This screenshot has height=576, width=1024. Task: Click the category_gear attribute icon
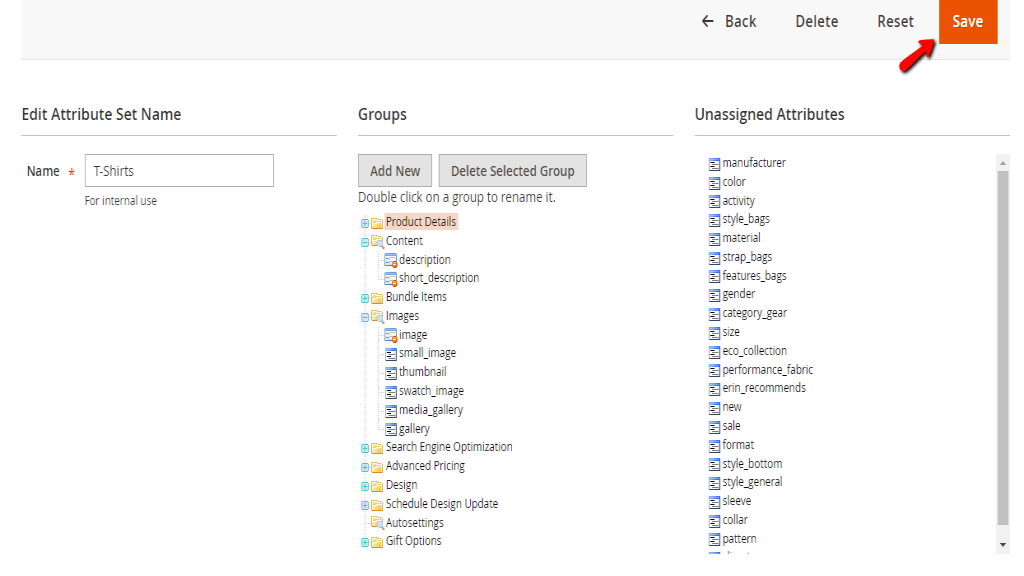point(714,314)
